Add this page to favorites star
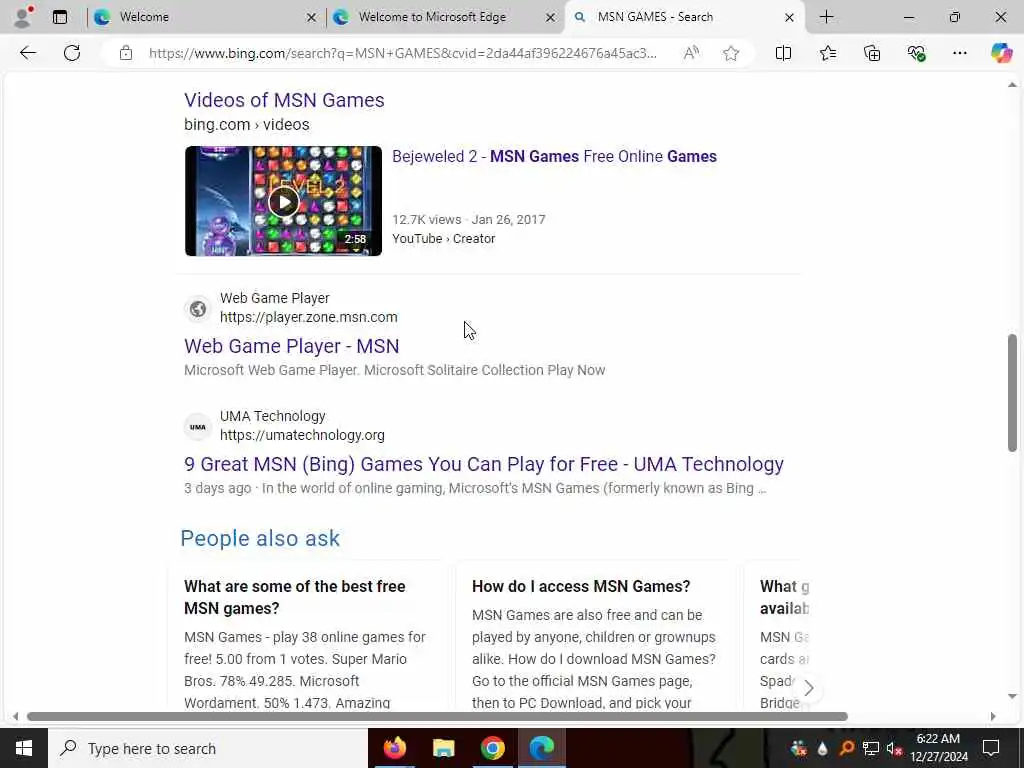 tap(731, 53)
